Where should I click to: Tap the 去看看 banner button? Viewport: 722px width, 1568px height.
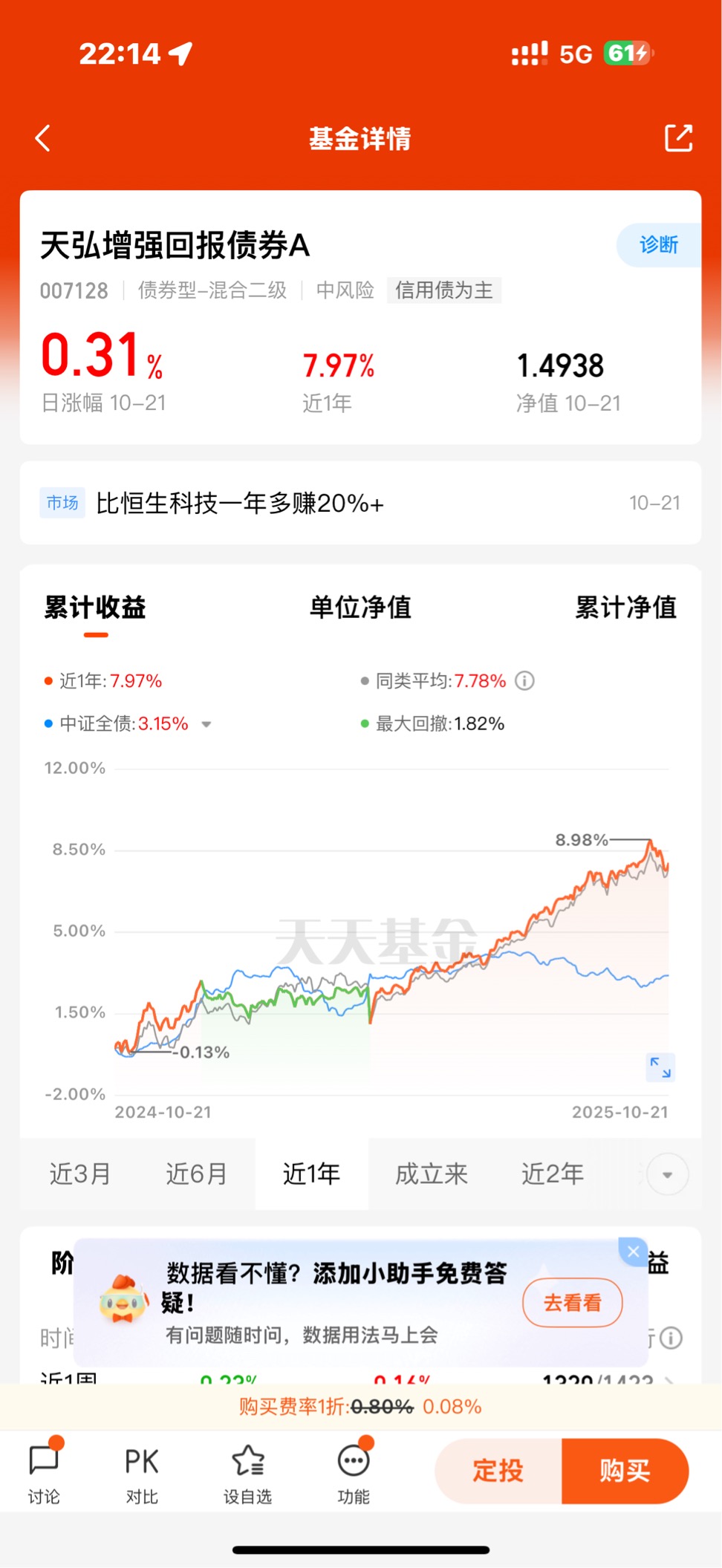coord(572,1302)
